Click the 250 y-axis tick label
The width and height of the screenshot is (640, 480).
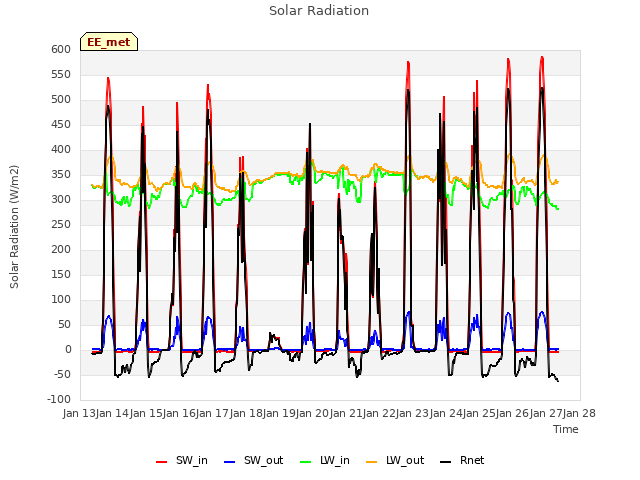pos(61,224)
